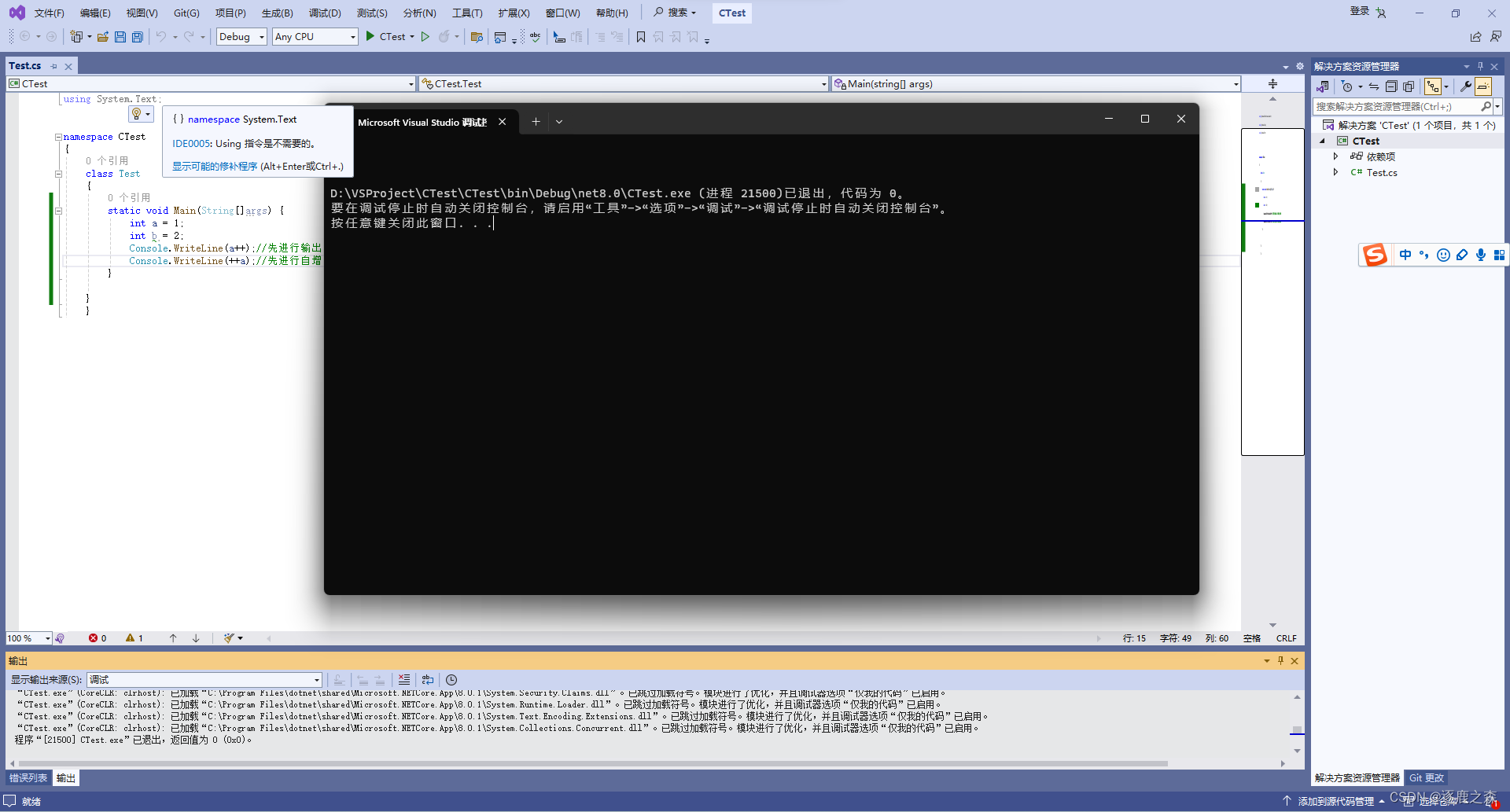Open the 调试(D) menu

point(325,13)
